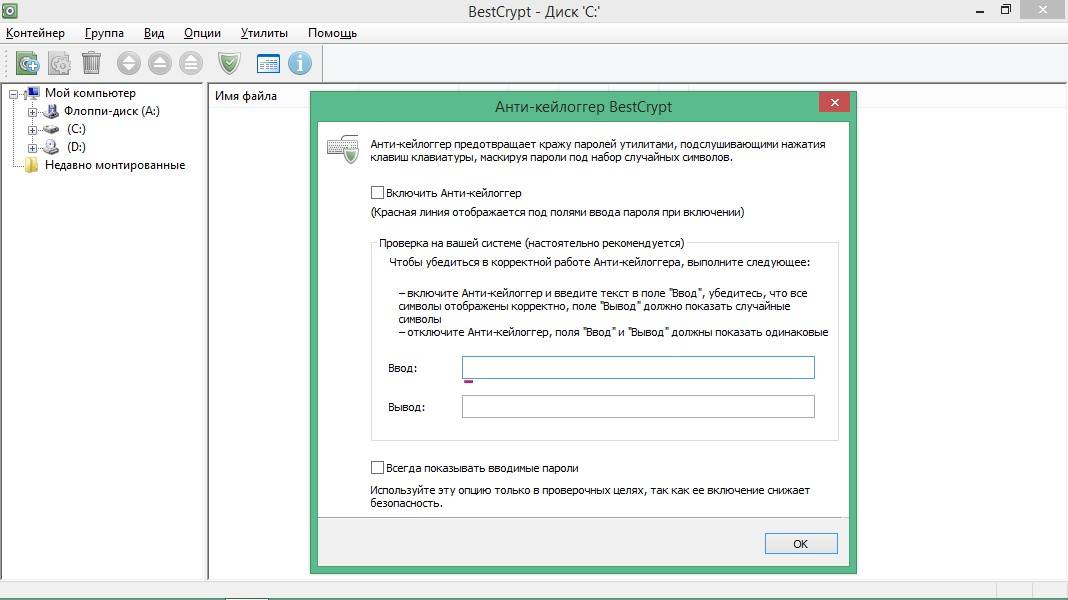Select the (D:) label in tree

(76, 146)
